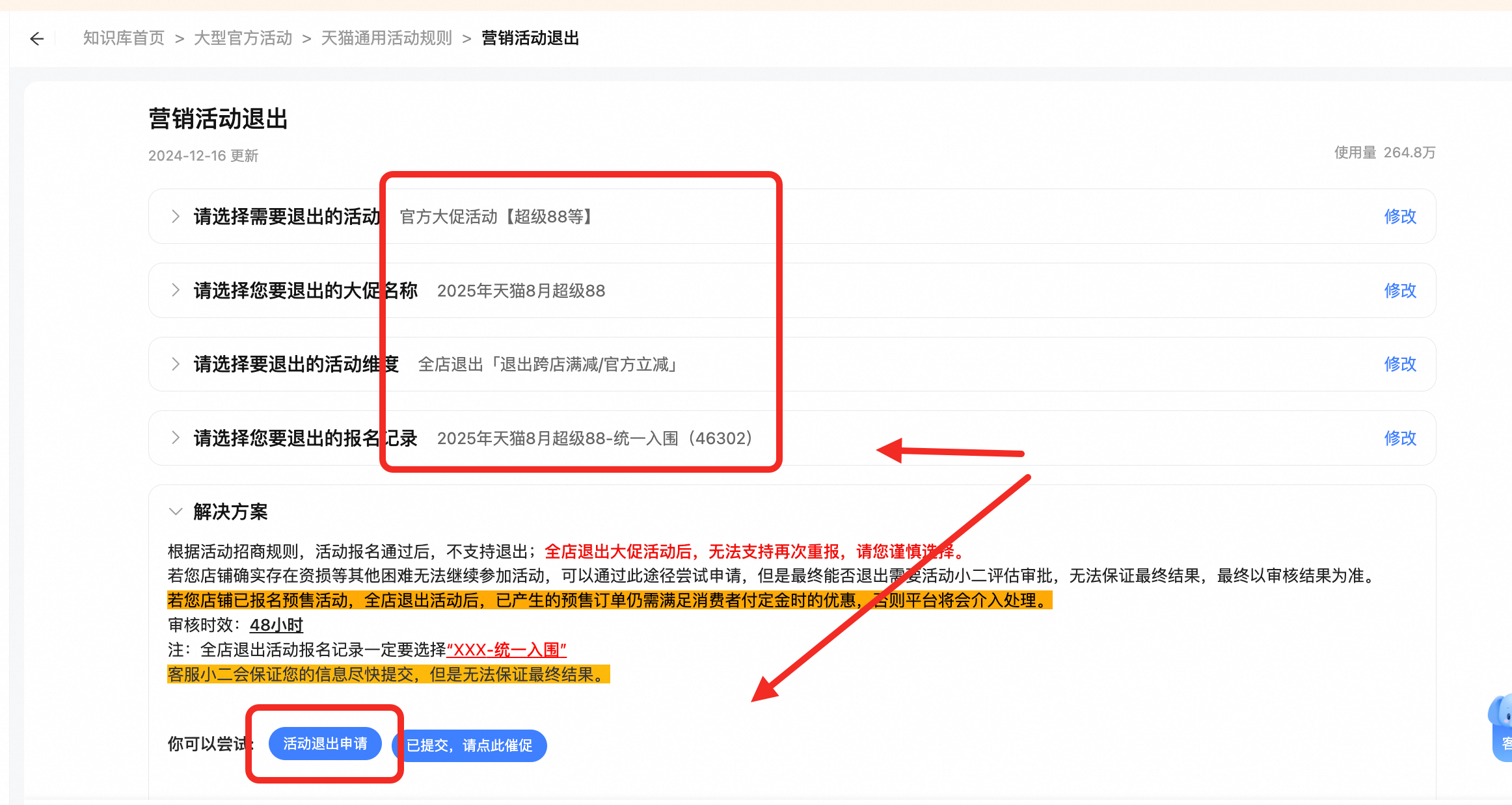Click the 2024-12-16 更新 date text
Image resolution: width=1512 pixels, height=805 pixels.
pyautogui.click(x=203, y=155)
